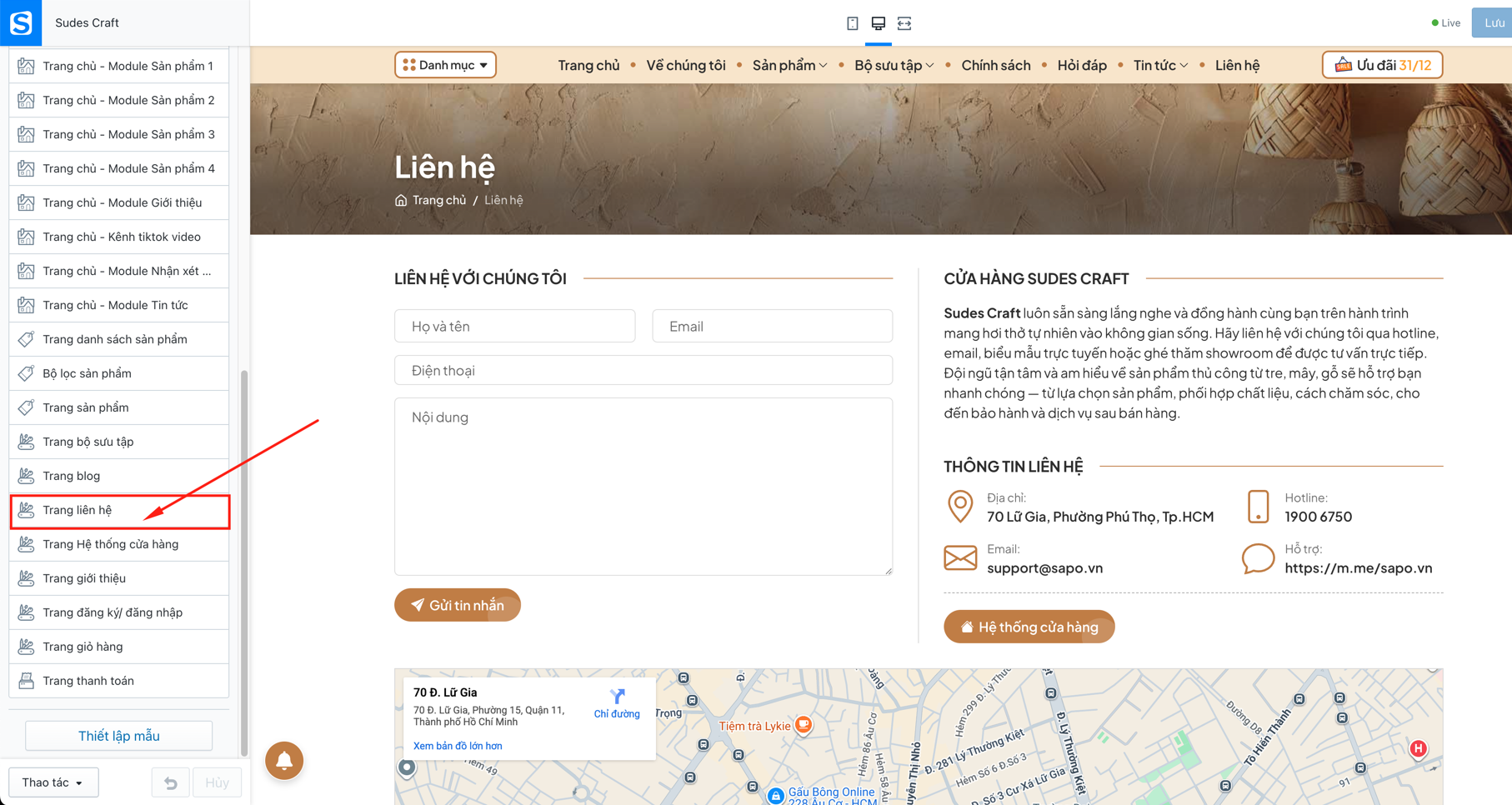1512x805 pixels.
Task: Click the address 70 Lữ Gia, Phường Phú Thọ
Action: [1100, 517]
